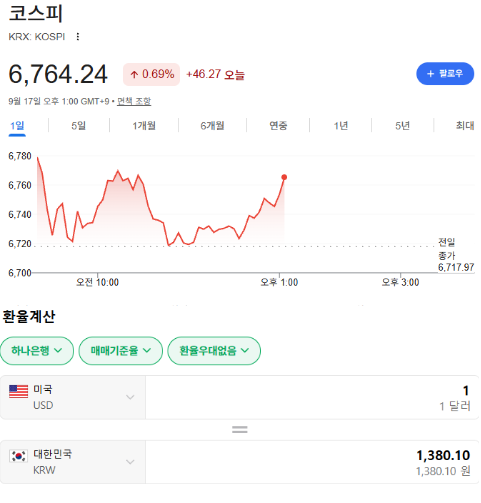Open the 하나은행 bank dropdown
Viewport: 481px width, 503px height.
37,351
